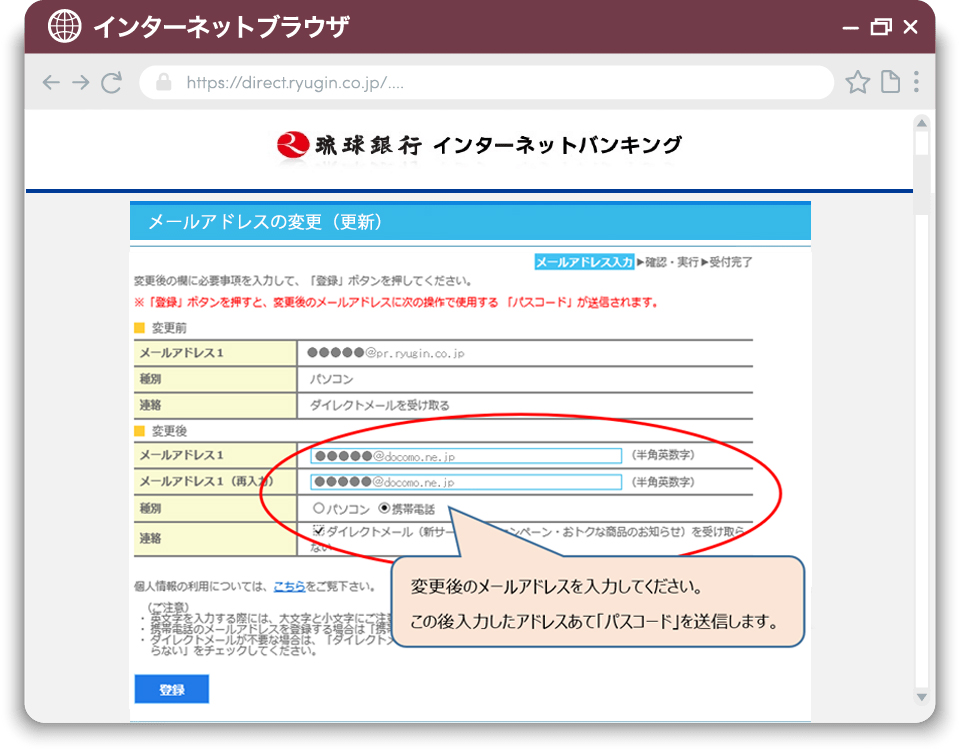This screenshot has height=749, width=960.
Task: Click the padlock icon in address bar
Action: click(x=164, y=83)
